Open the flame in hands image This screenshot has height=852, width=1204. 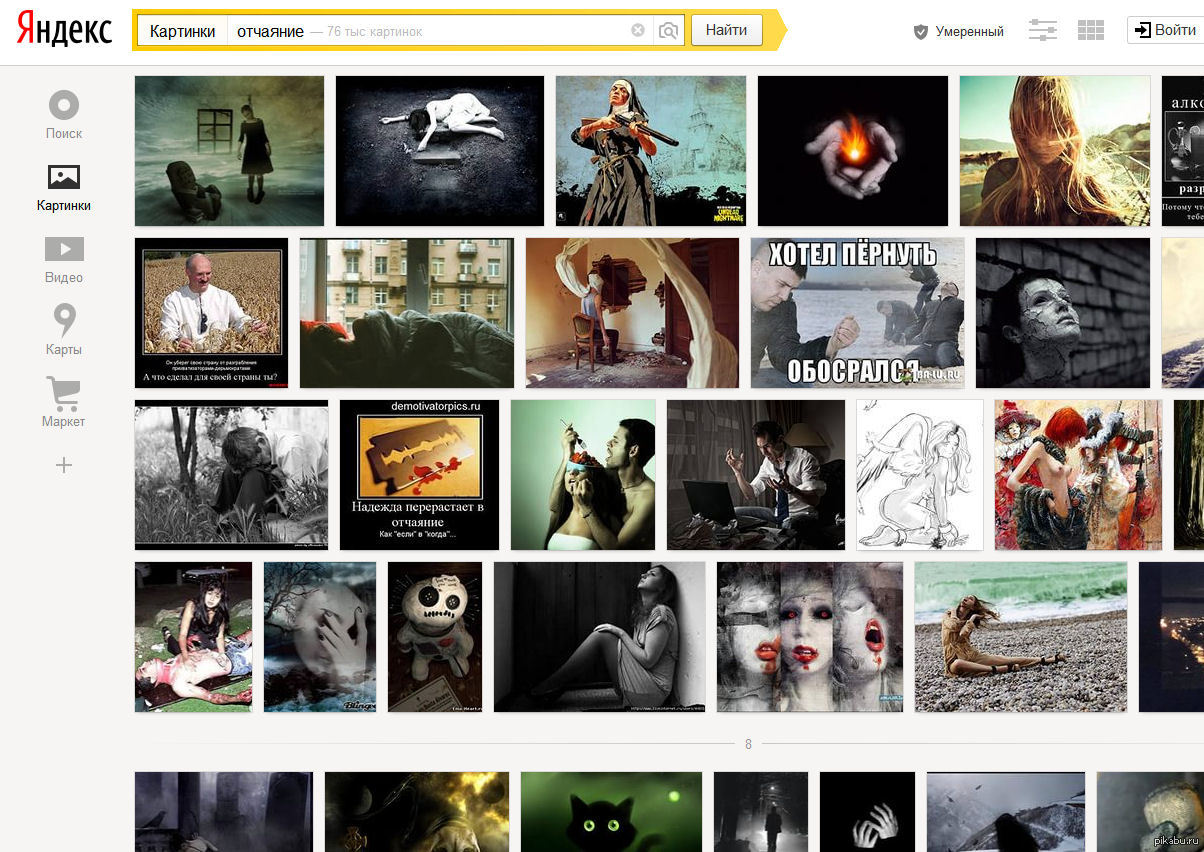click(852, 151)
